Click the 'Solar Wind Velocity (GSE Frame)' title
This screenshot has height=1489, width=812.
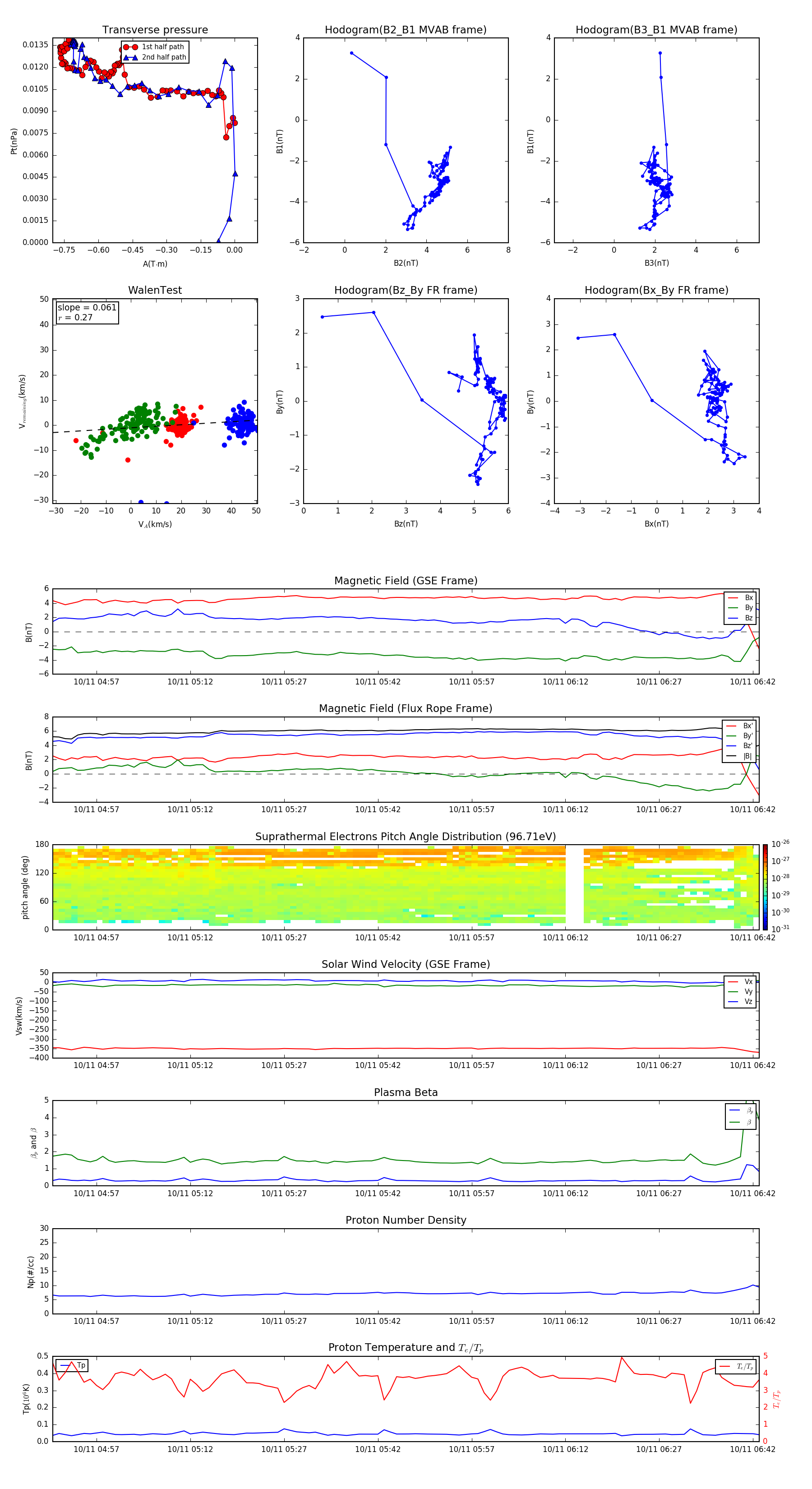[406, 965]
